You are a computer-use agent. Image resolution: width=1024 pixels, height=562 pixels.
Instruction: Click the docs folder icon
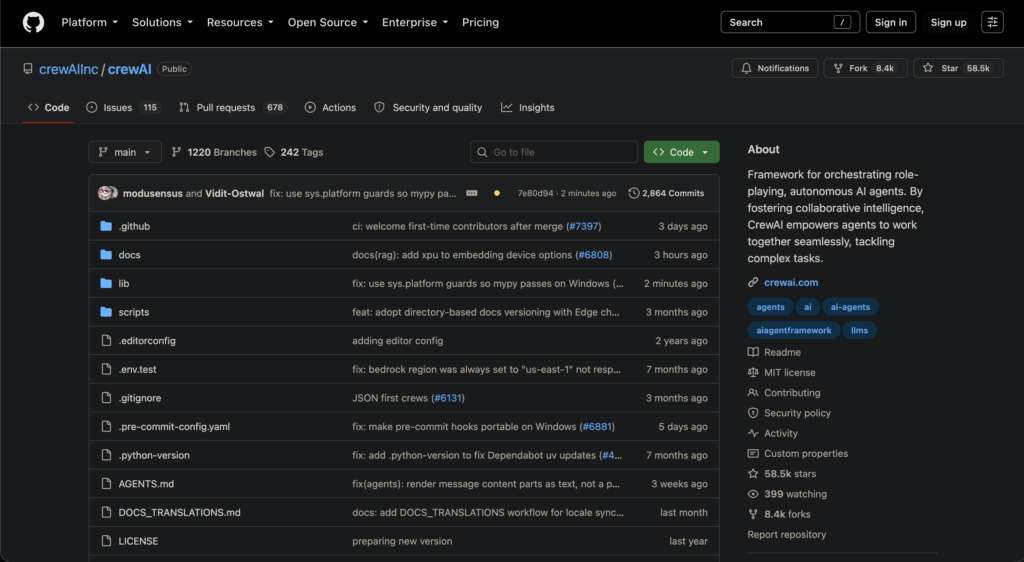click(x=106, y=255)
